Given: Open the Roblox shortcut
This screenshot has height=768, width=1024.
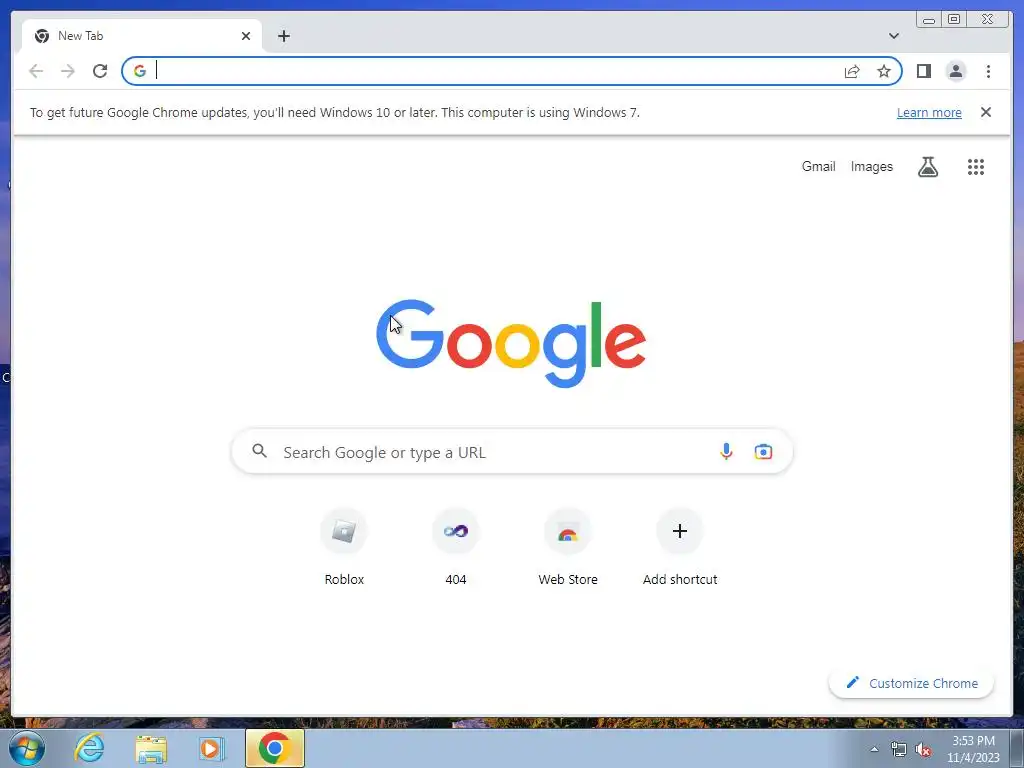Looking at the screenshot, I should [x=344, y=548].
